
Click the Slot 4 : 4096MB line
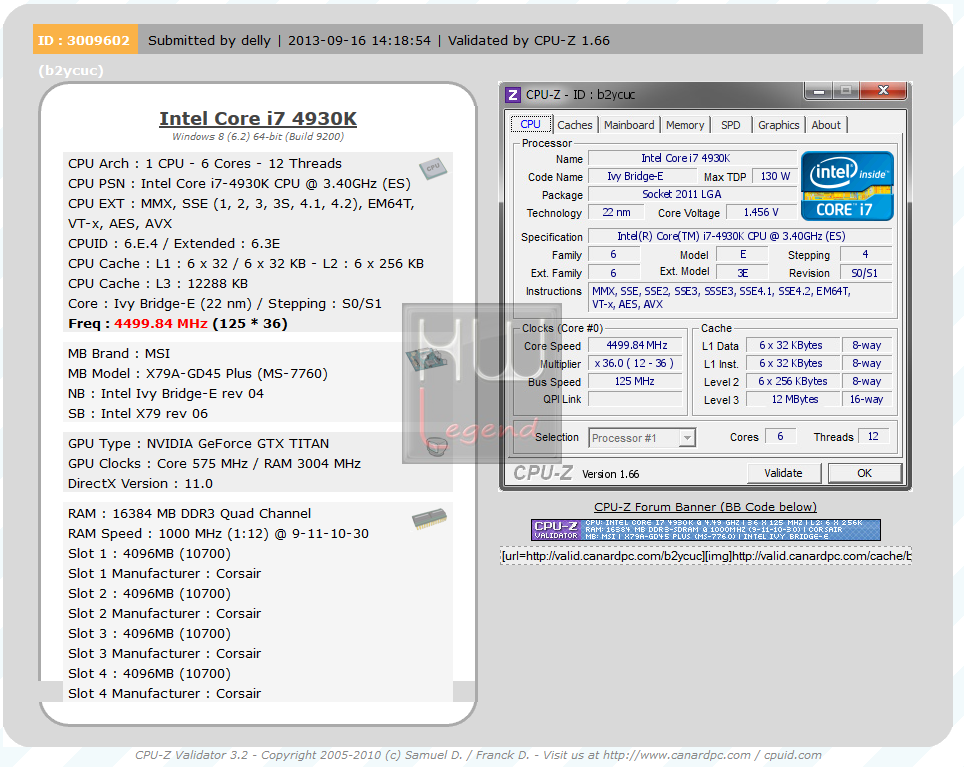pyautogui.click(x=149, y=674)
